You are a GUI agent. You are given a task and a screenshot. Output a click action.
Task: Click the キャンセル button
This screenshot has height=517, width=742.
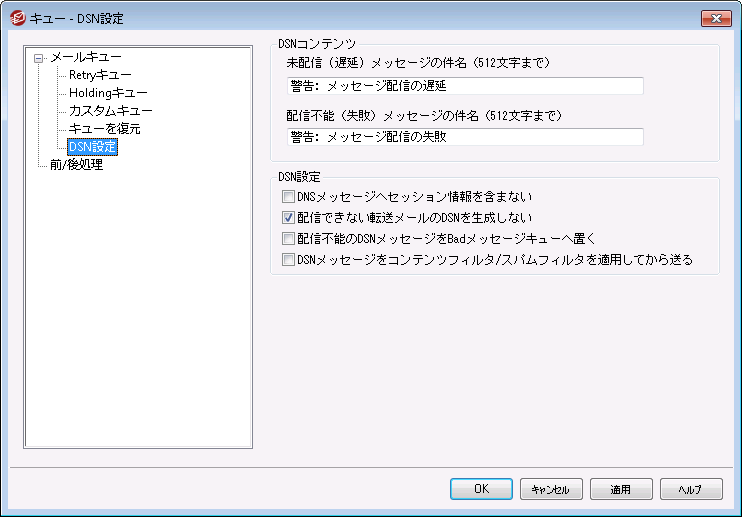[550, 489]
